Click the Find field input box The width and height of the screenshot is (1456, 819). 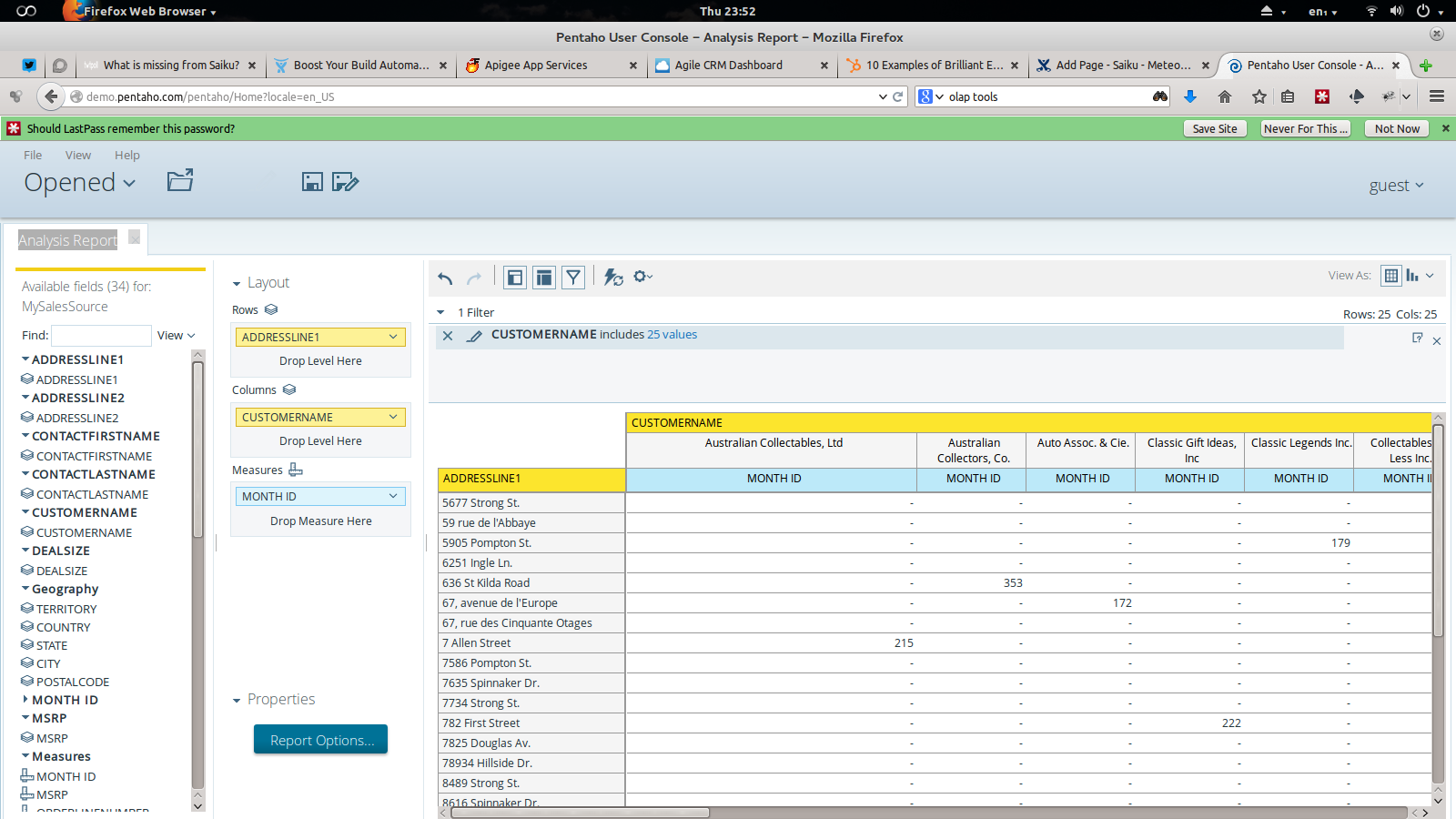(101, 336)
